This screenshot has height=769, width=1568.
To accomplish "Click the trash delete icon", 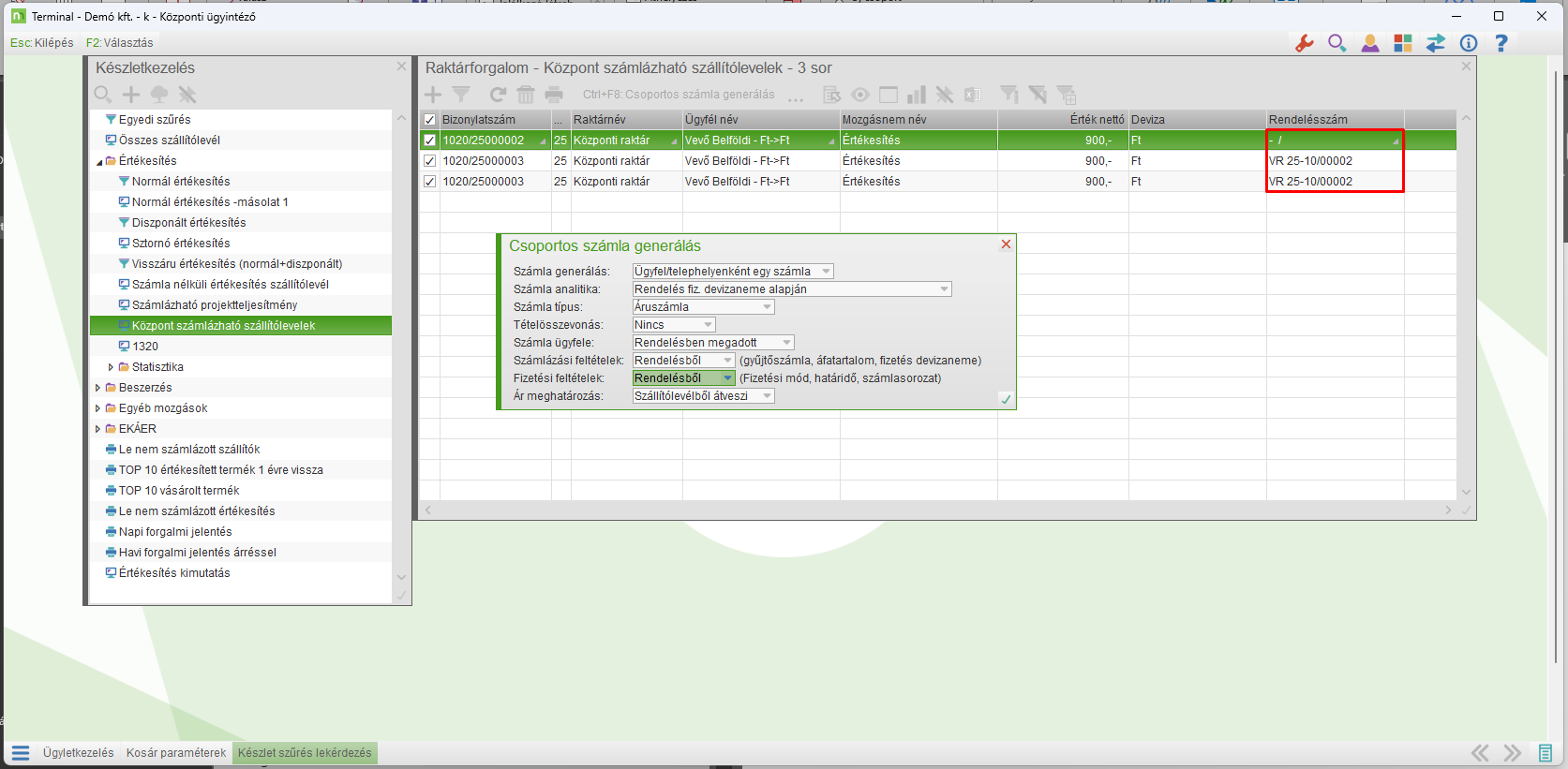I will point(526,95).
